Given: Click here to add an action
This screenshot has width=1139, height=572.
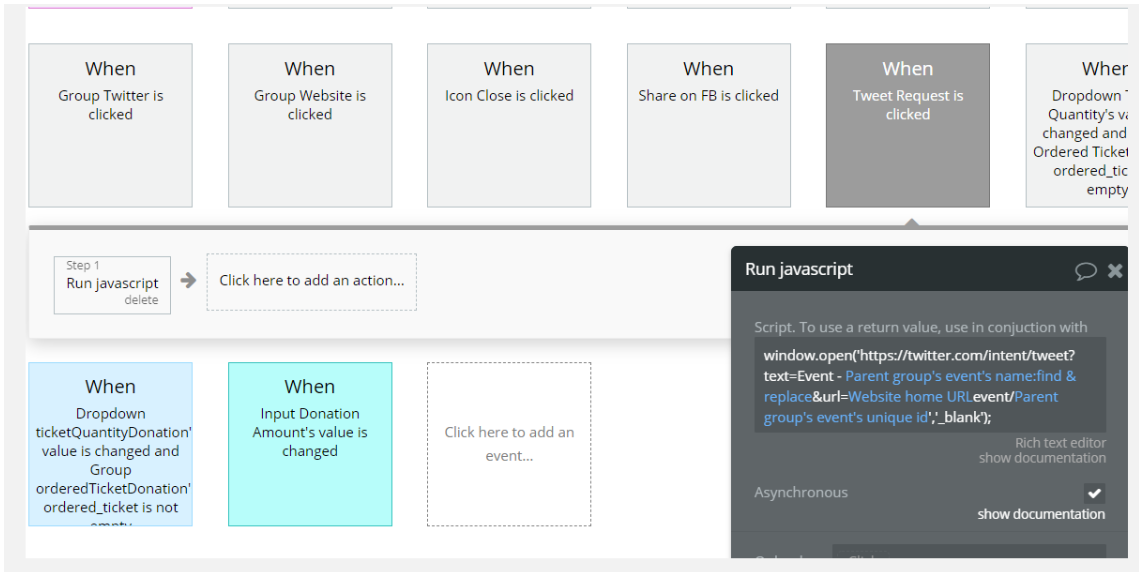Looking at the screenshot, I should click(312, 281).
